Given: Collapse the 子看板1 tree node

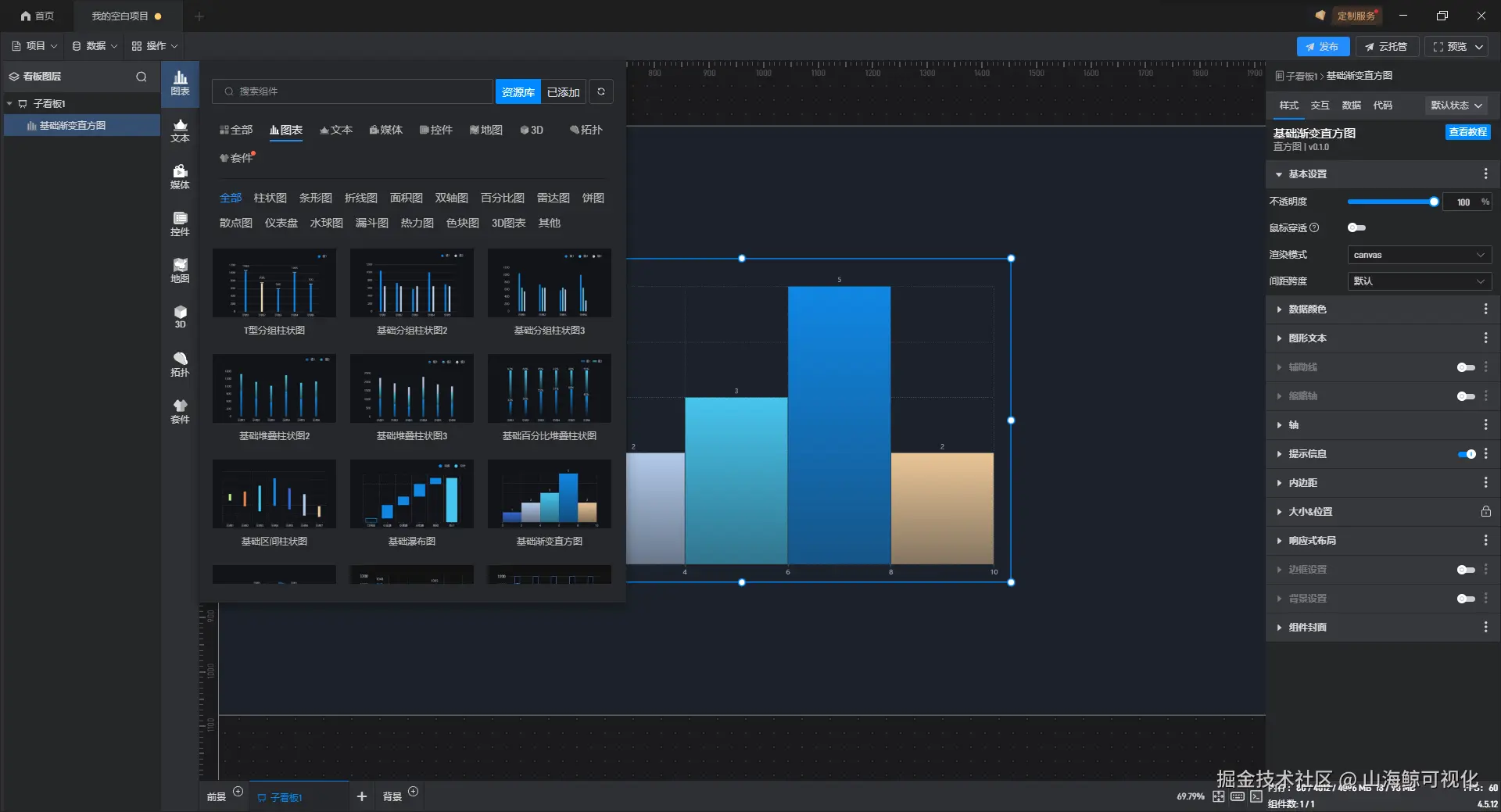Looking at the screenshot, I should (x=9, y=103).
